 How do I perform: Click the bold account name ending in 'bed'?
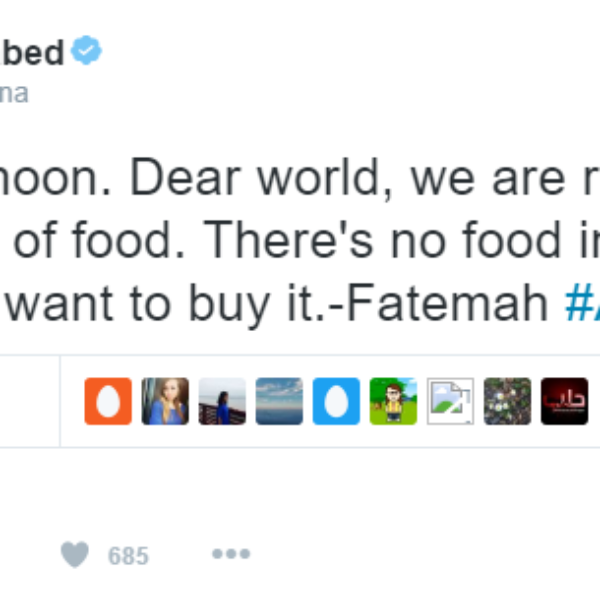(x=30, y=52)
